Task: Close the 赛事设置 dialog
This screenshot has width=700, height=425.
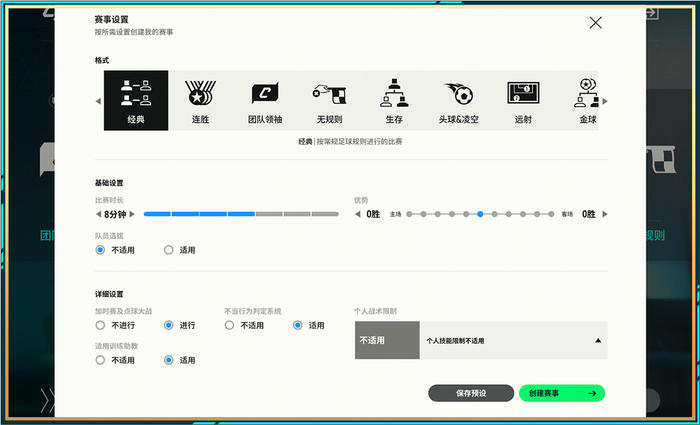Action: pyautogui.click(x=596, y=23)
